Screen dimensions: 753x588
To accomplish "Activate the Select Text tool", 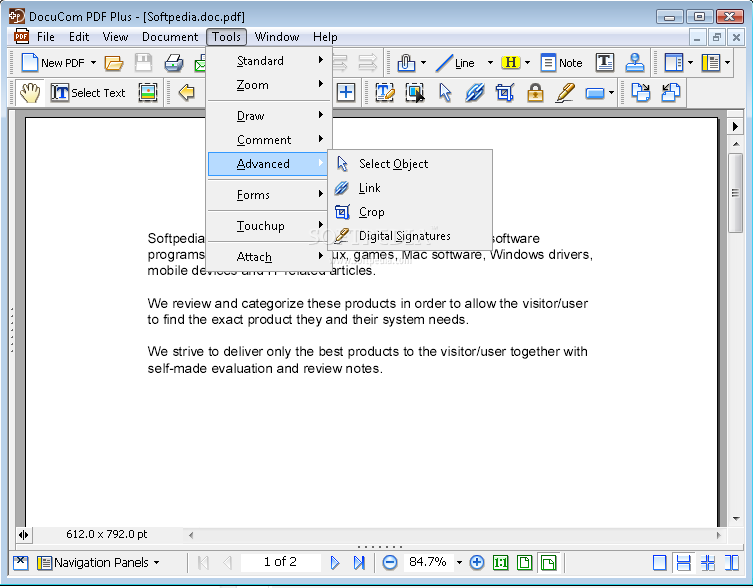I will tap(88, 92).
